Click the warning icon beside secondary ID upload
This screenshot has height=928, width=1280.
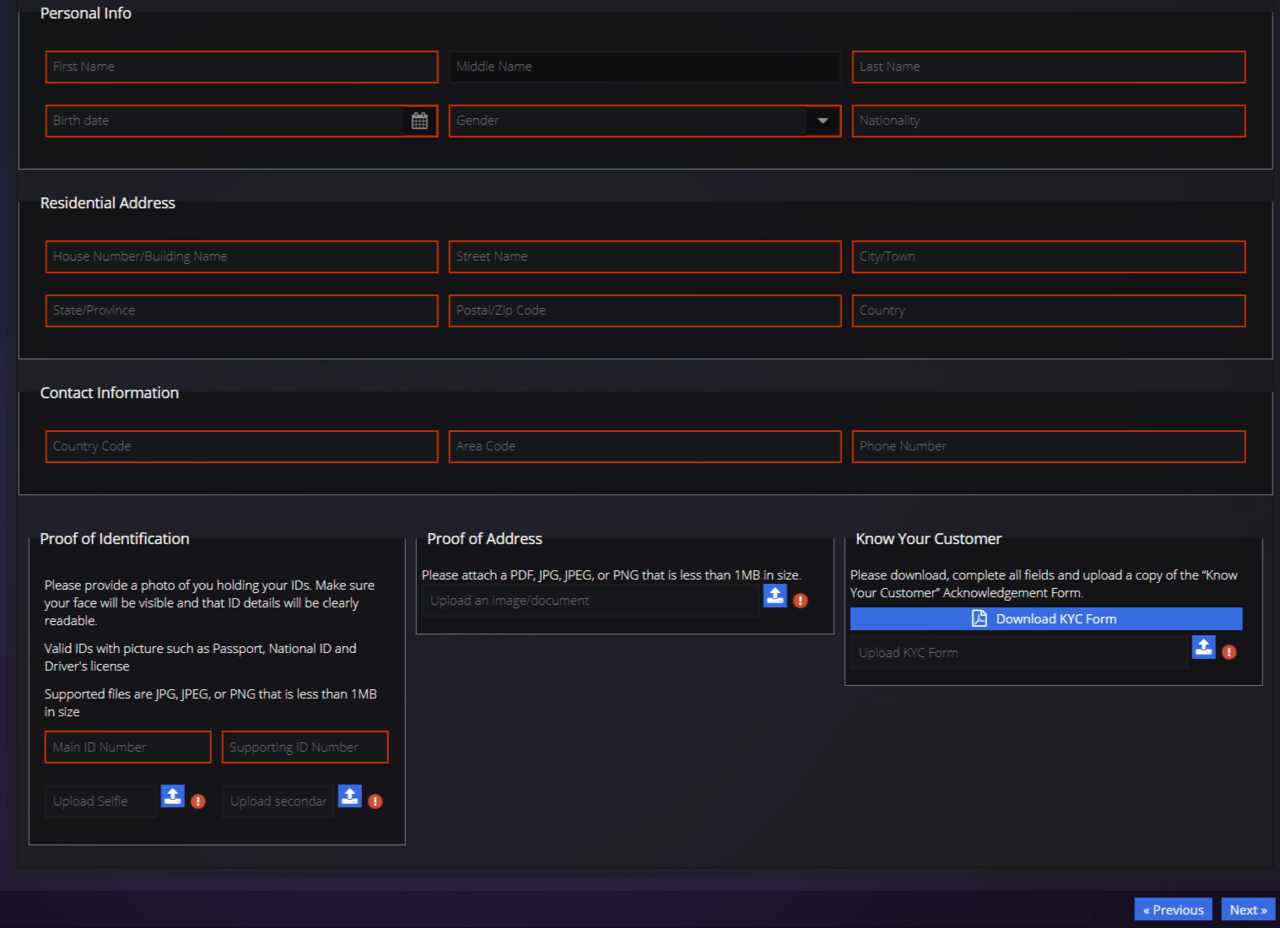375,801
